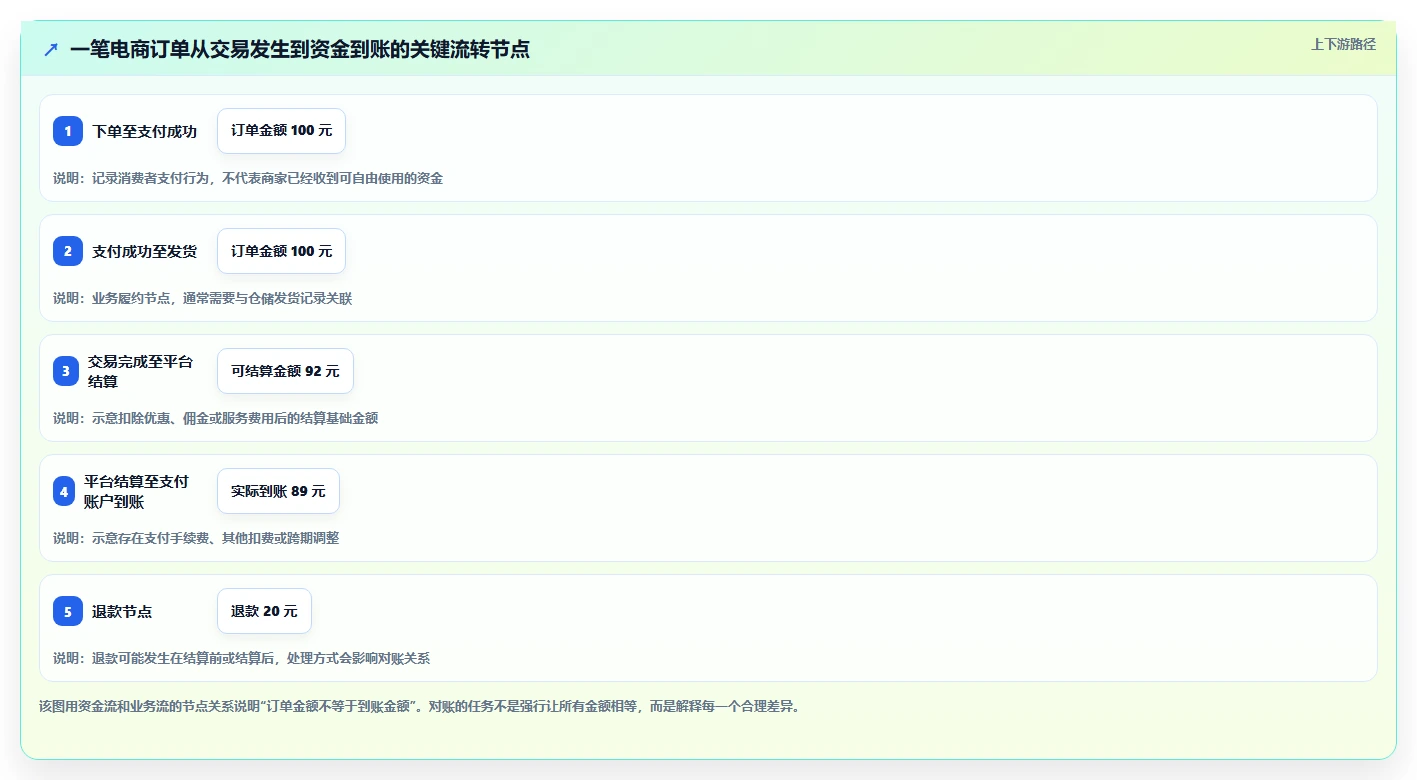
Task: Click the 上下游路径 label
Action: [1343, 44]
